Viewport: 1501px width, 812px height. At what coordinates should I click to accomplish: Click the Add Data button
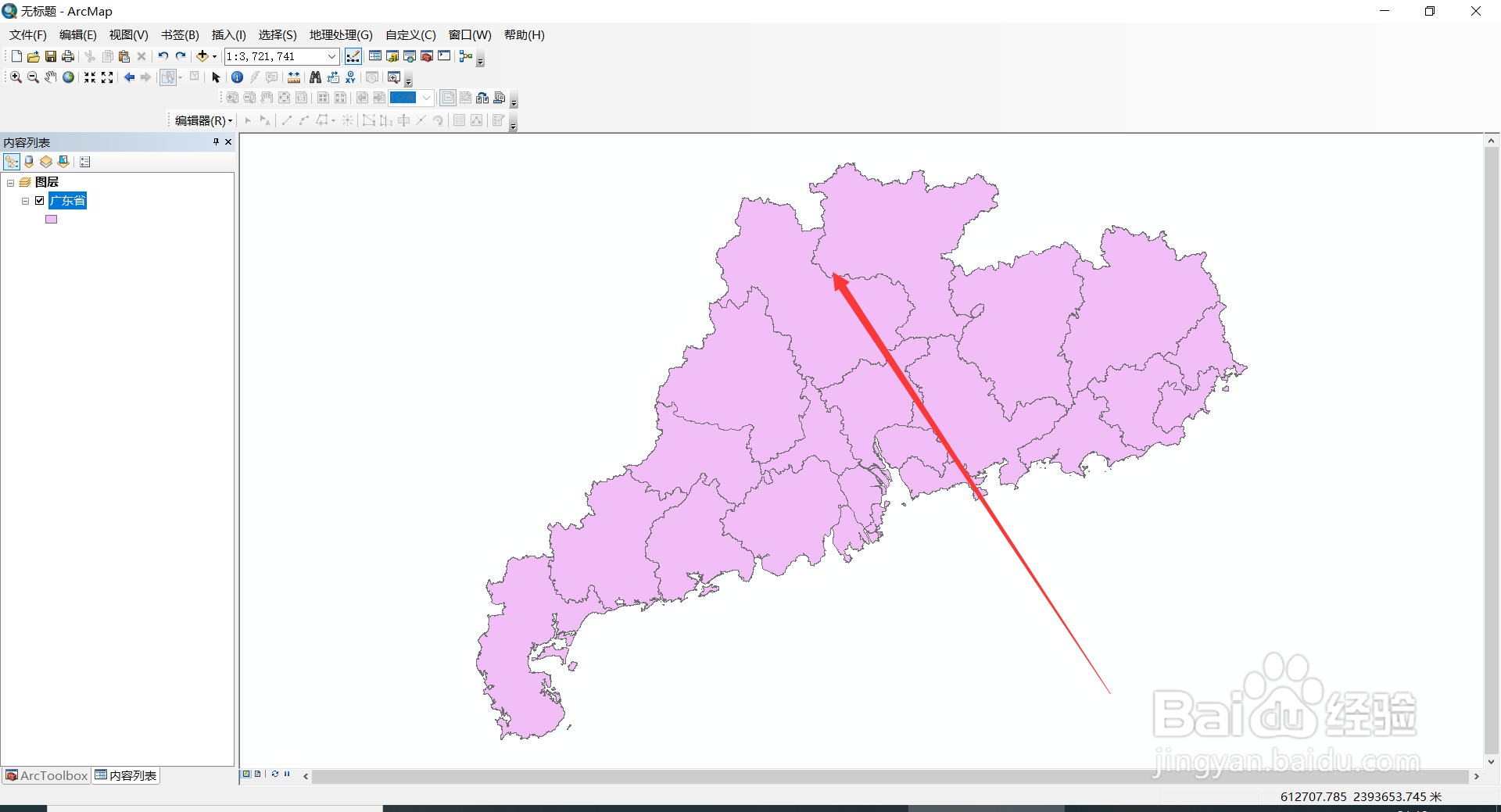point(202,56)
